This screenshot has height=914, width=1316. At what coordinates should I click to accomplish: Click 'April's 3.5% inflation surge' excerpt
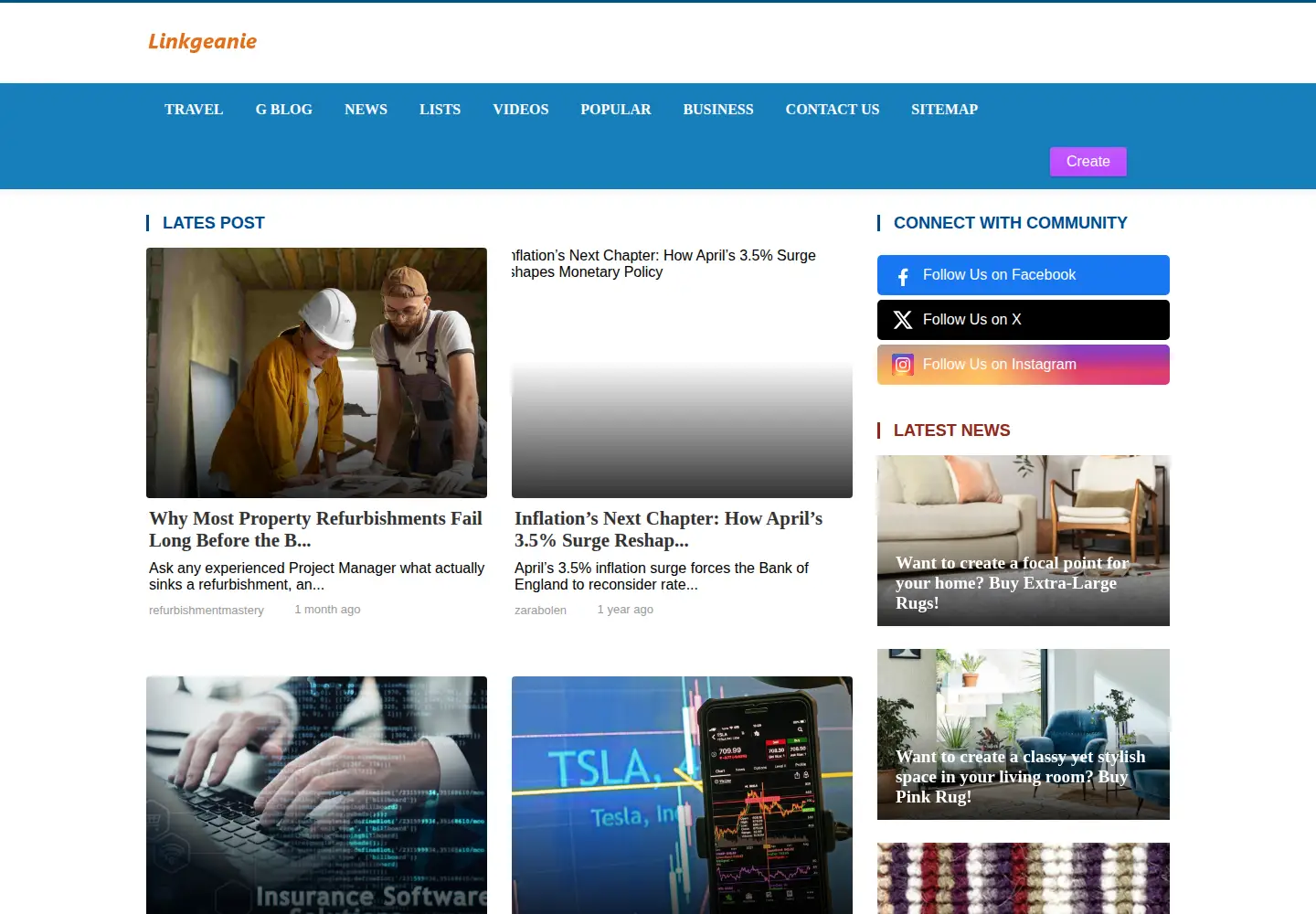[662, 576]
